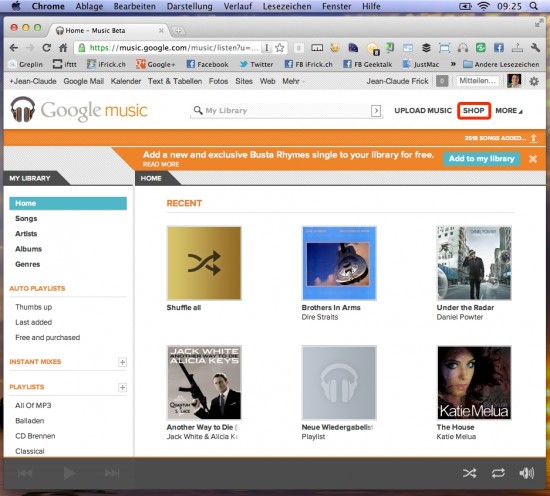Open the Google account gear settings
The image size is (550, 496).
point(534,81)
